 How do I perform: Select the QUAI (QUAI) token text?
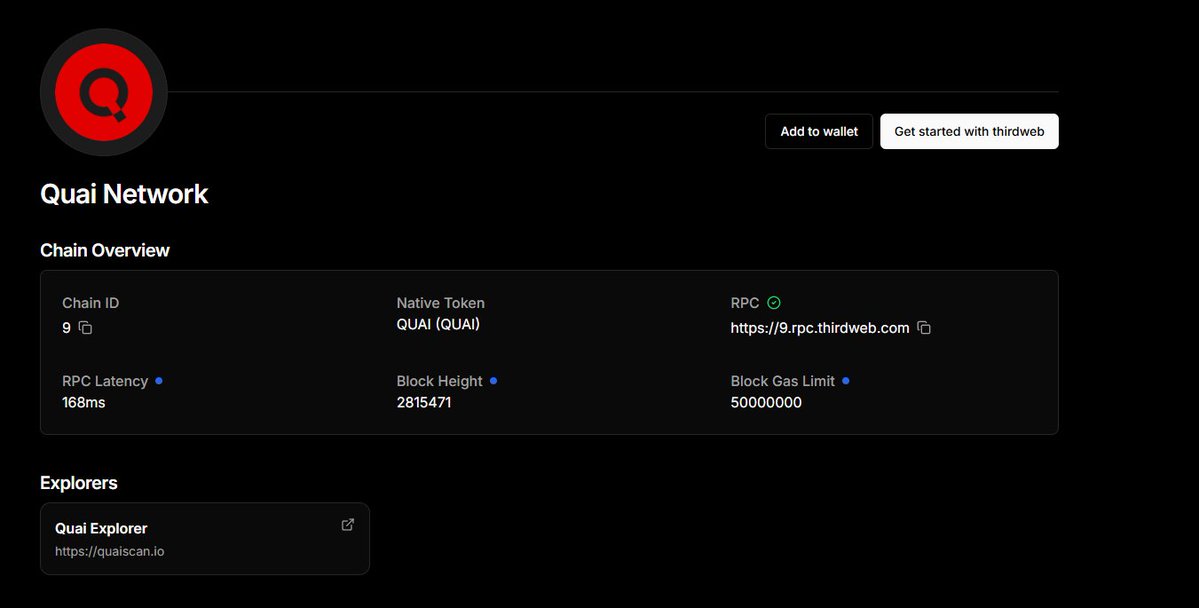click(x=438, y=324)
